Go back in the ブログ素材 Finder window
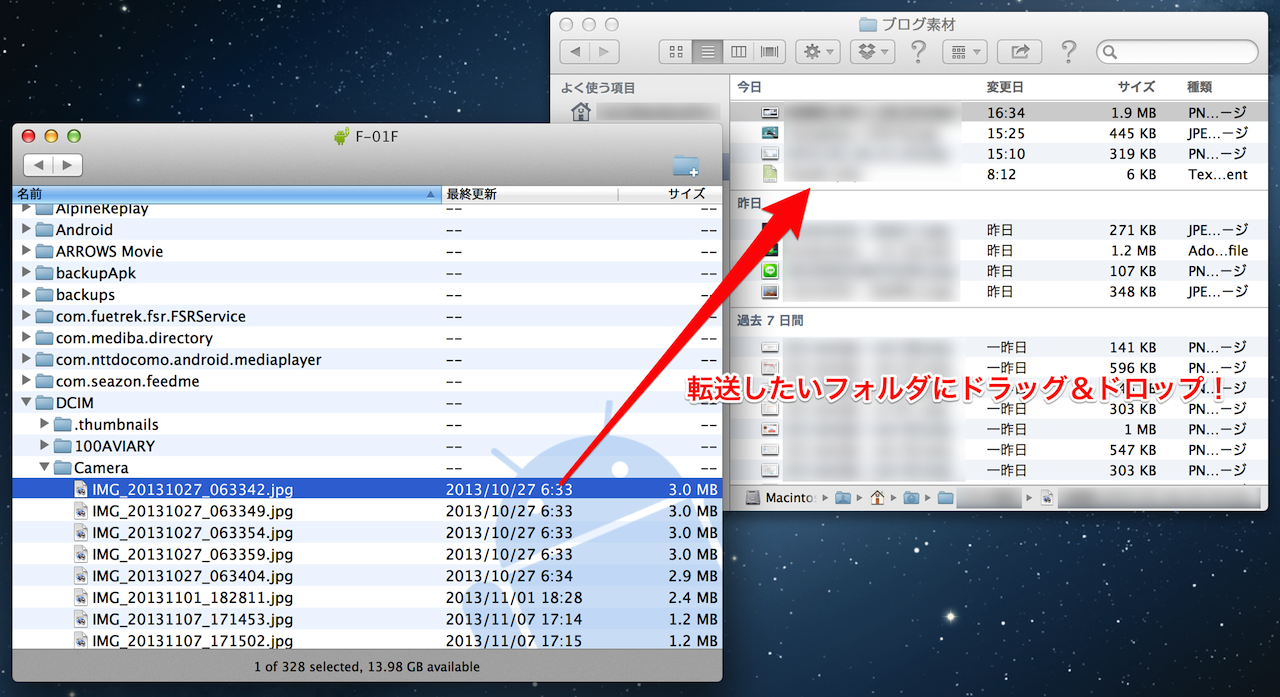The image size is (1280, 697). click(575, 52)
